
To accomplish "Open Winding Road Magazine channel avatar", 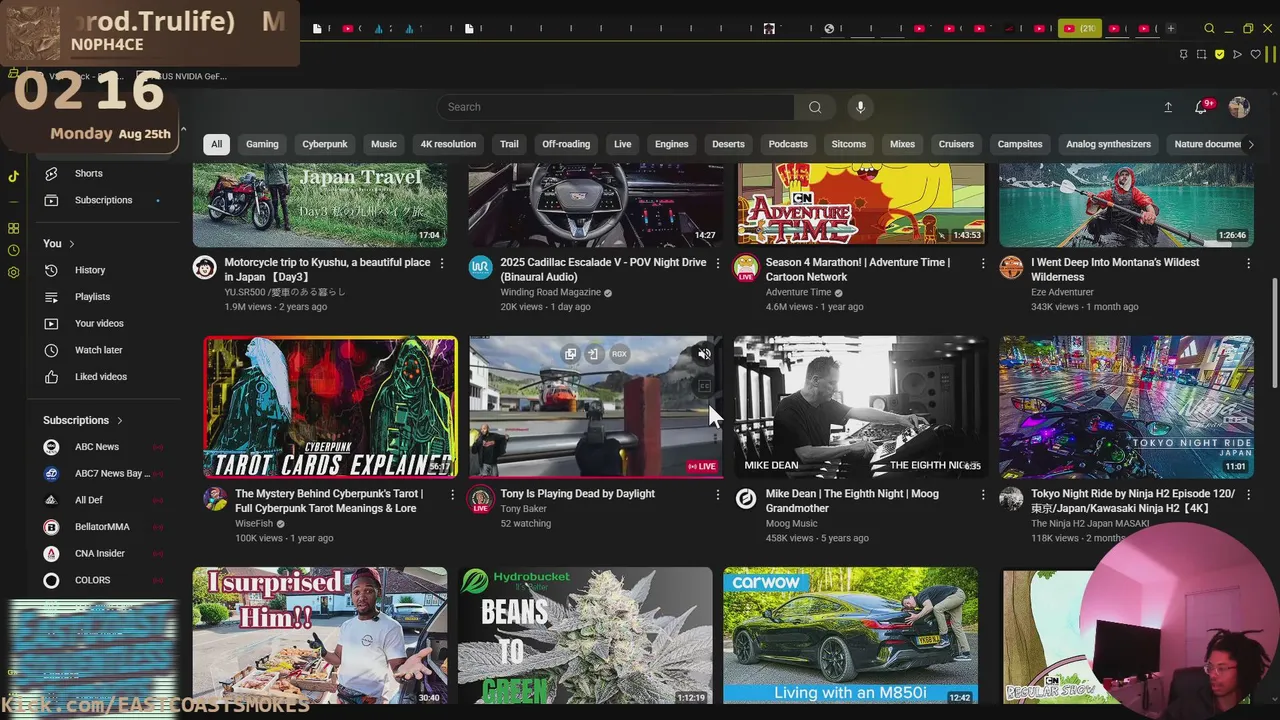I will coord(480,268).
